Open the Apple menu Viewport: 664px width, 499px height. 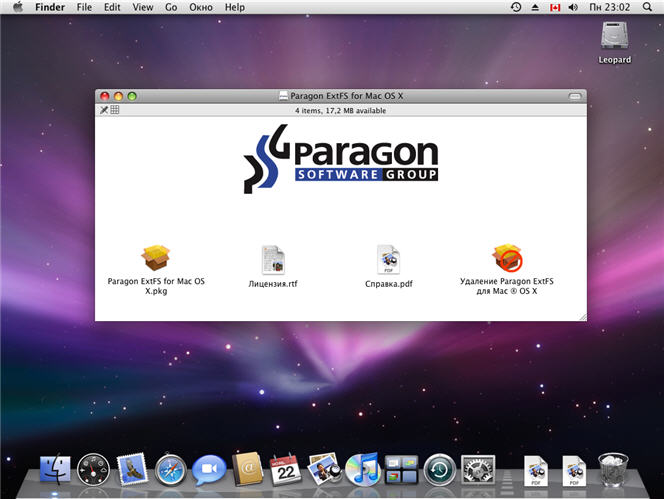tap(18, 7)
